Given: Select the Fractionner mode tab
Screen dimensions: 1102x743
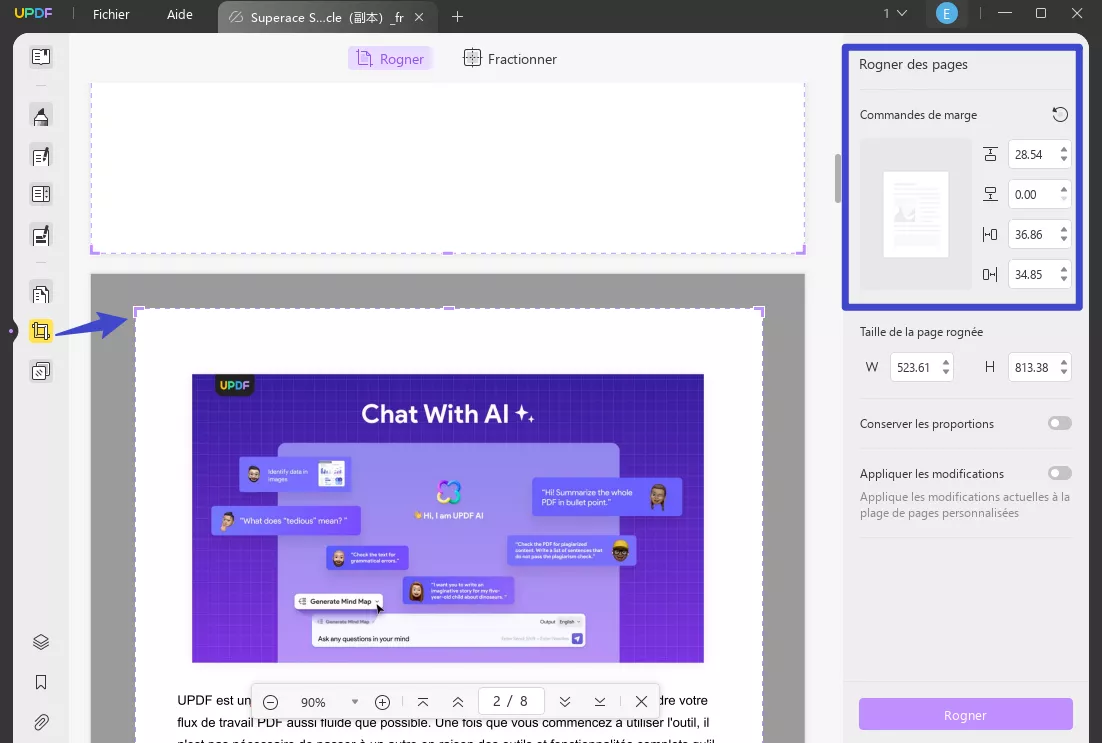Looking at the screenshot, I should pos(510,58).
